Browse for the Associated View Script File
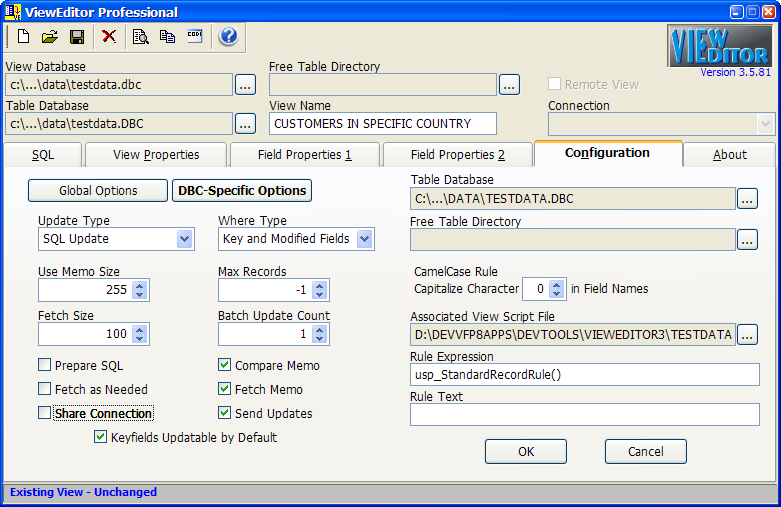781x507 pixels. pos(747,335)
